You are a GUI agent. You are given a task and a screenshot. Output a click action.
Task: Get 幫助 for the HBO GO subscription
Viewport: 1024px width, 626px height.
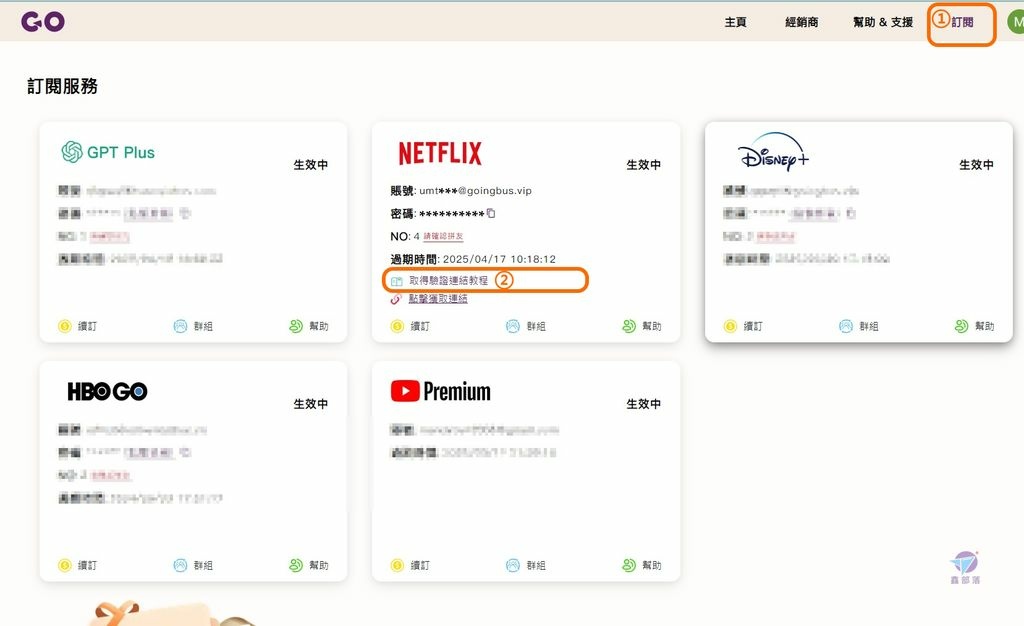point(309,565)
